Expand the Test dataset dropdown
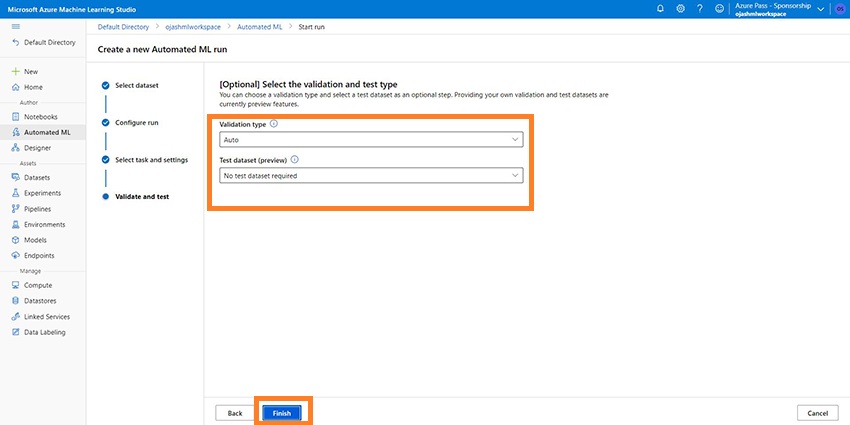The image size is (850, 425). pyautogui.click(x=370, y=175)
